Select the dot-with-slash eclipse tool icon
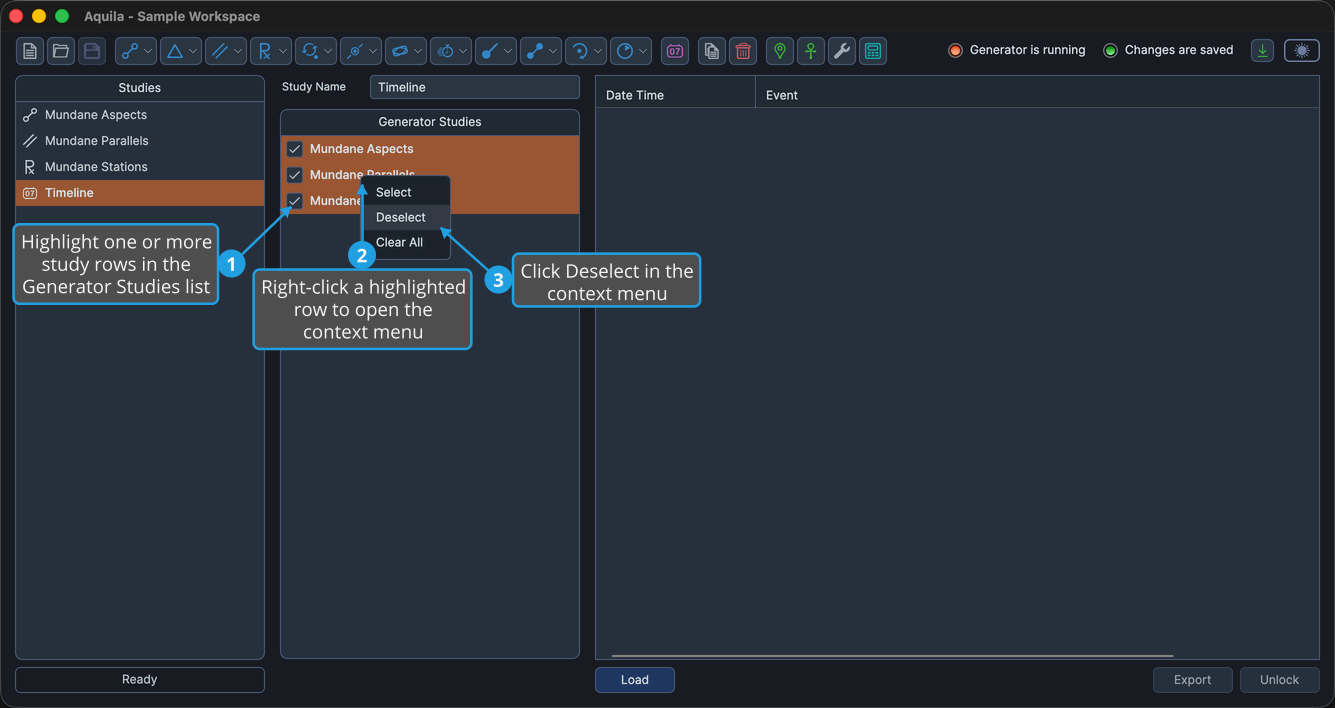 click(354, 51)
